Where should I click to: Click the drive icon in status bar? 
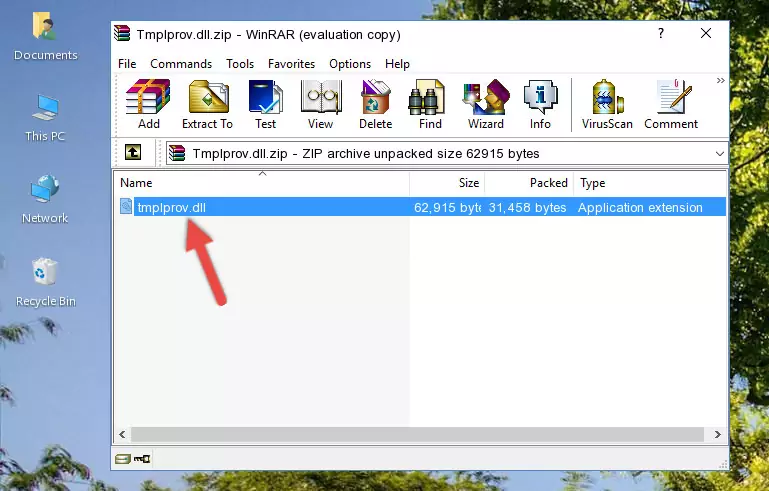coord(123,459)
